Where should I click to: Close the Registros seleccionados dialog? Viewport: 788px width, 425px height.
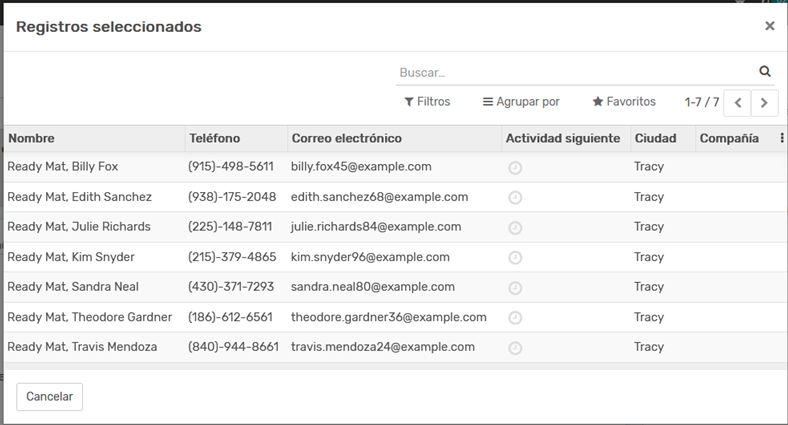click(x=769, y=26)
